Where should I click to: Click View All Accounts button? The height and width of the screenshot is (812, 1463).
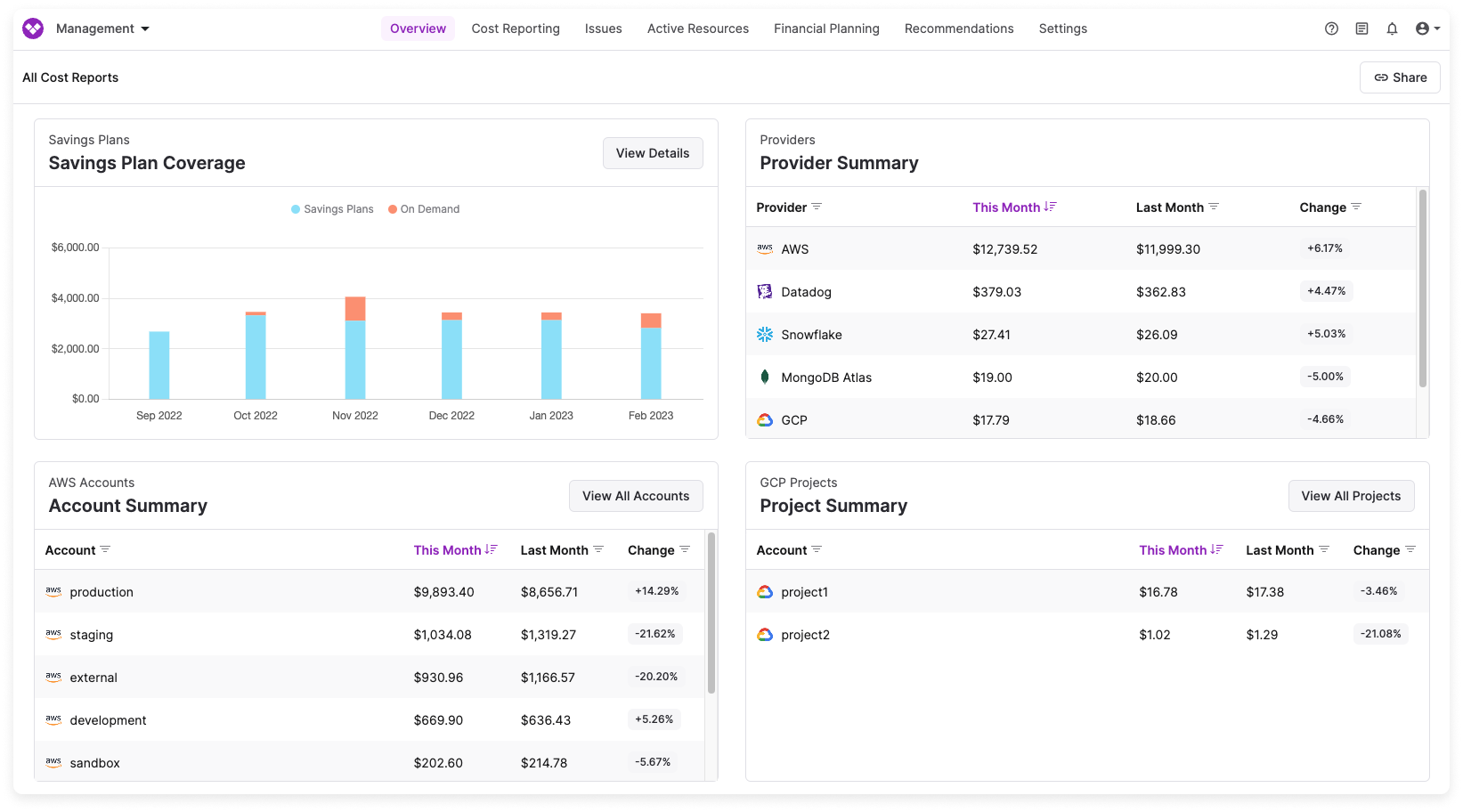click(636, 496)
